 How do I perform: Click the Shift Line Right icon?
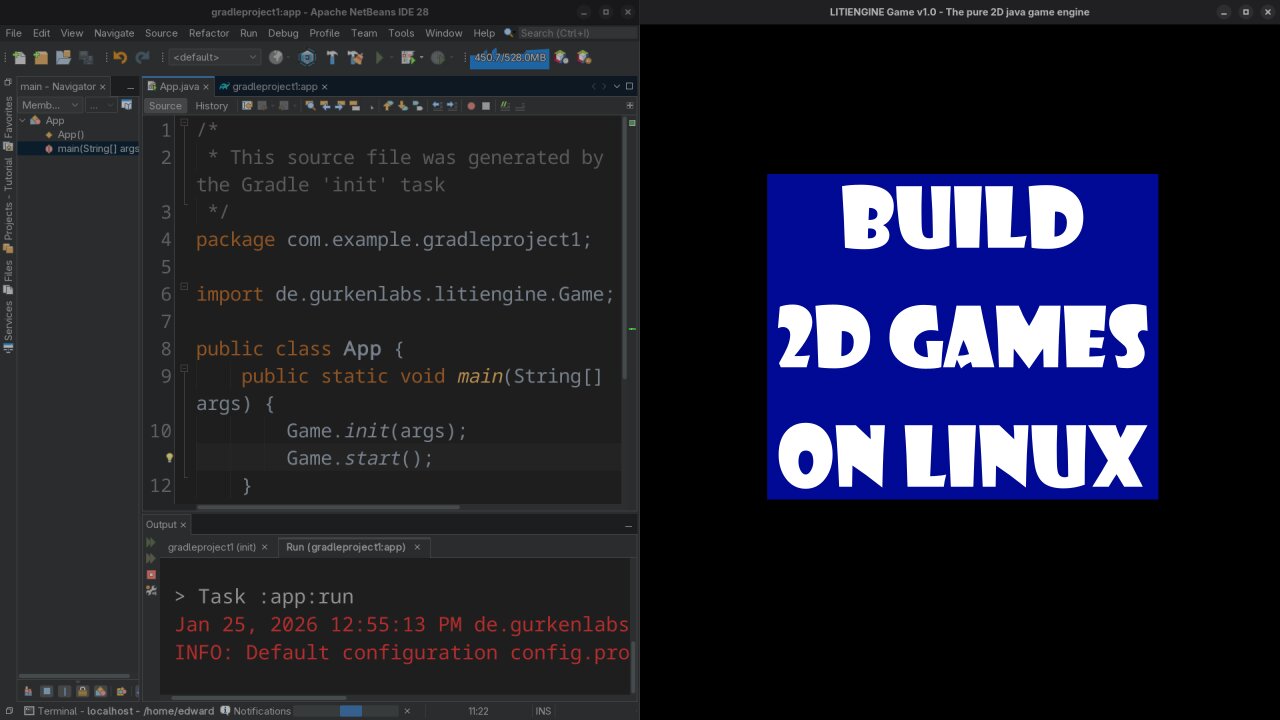(451, 105)
